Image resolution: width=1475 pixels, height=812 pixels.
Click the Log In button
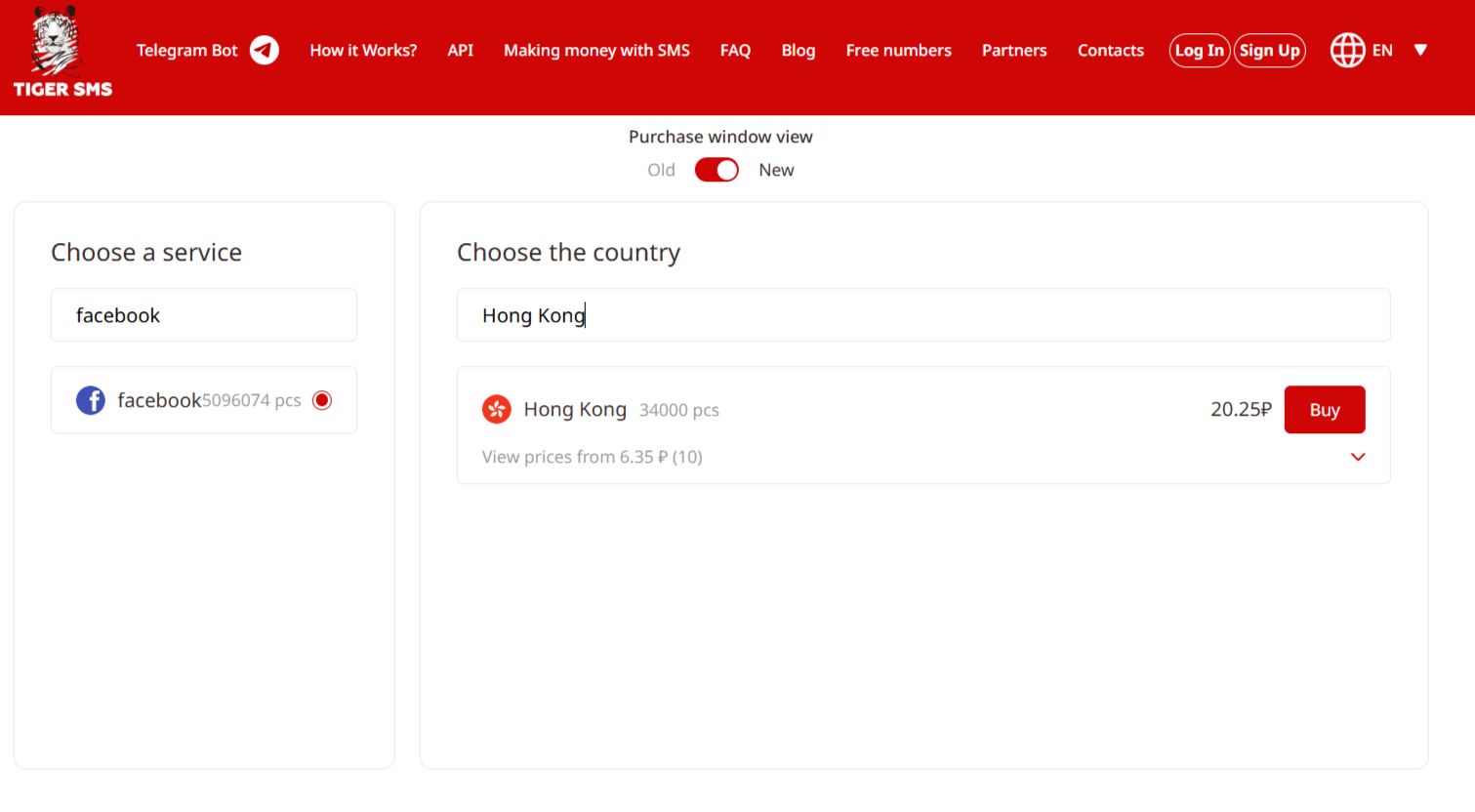[1200, 50]
